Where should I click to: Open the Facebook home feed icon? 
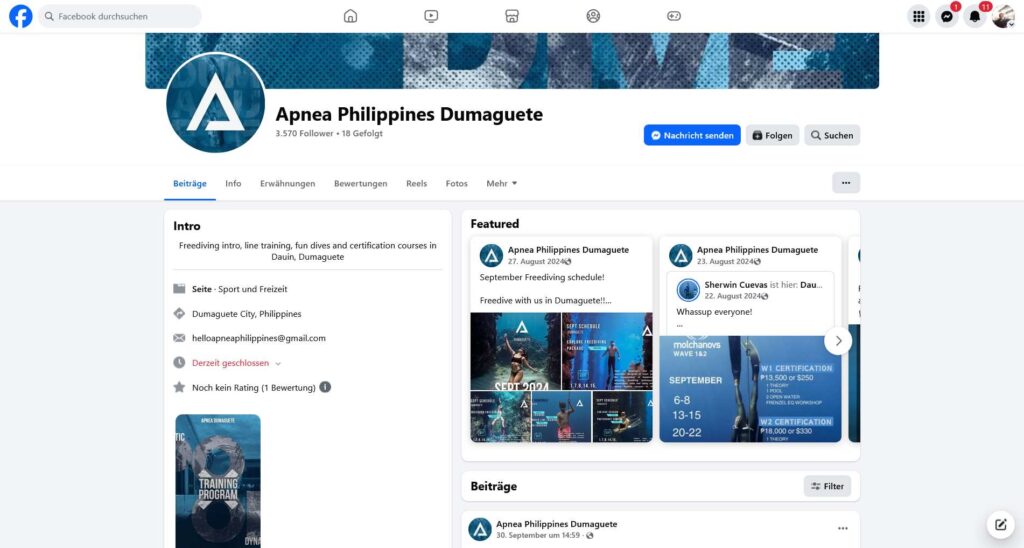coord(350,16)
